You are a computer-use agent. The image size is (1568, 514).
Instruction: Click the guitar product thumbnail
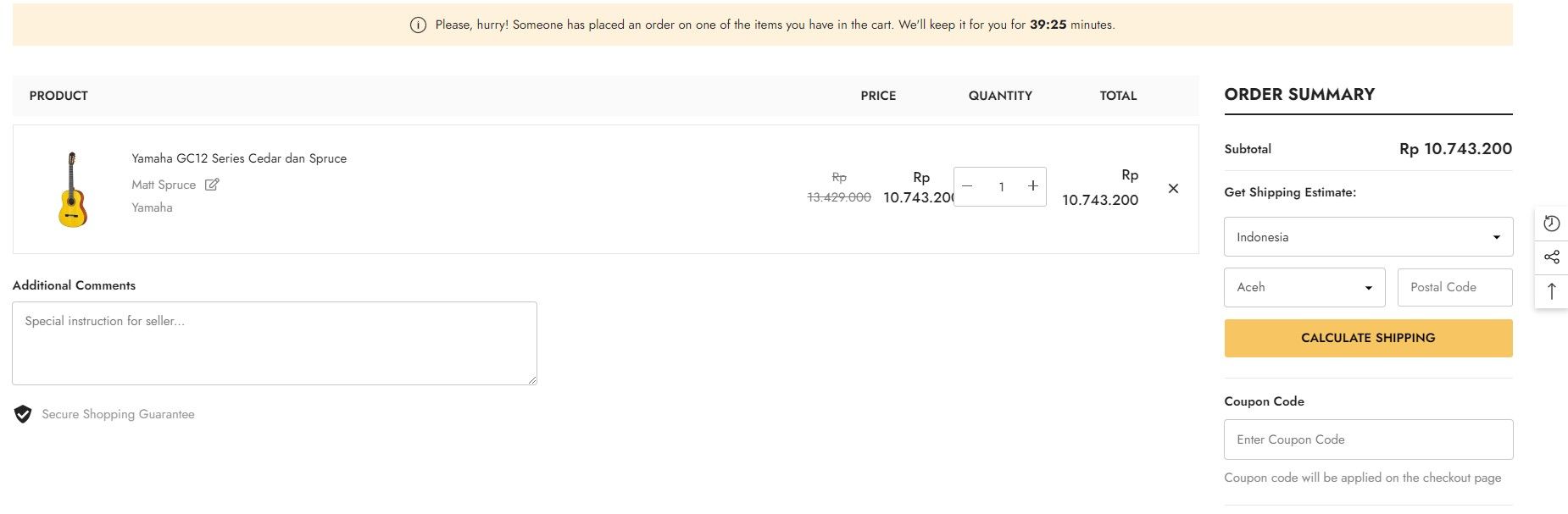[x=73, y=189]
